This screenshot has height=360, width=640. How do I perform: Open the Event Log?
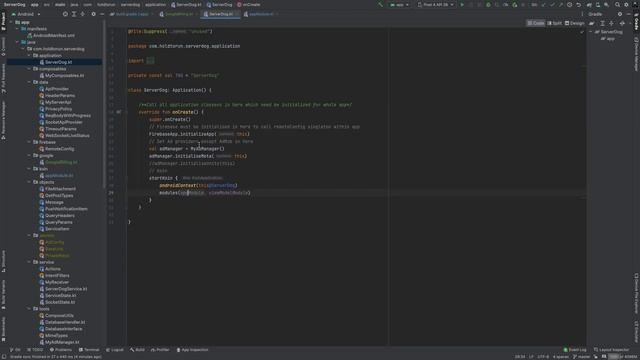[x=575, y=350]
